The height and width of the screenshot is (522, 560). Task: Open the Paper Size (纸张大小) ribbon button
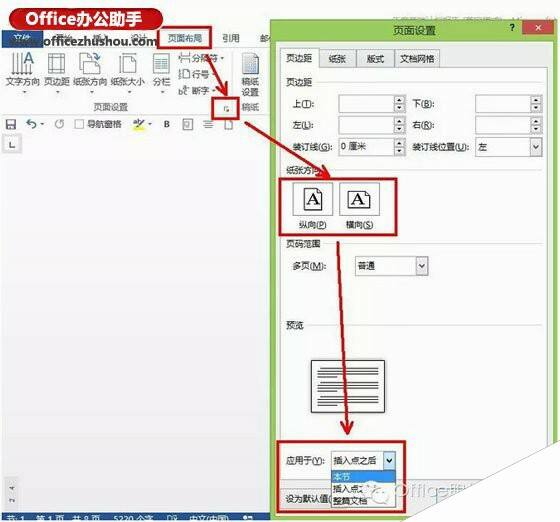[x=128, y=72]
